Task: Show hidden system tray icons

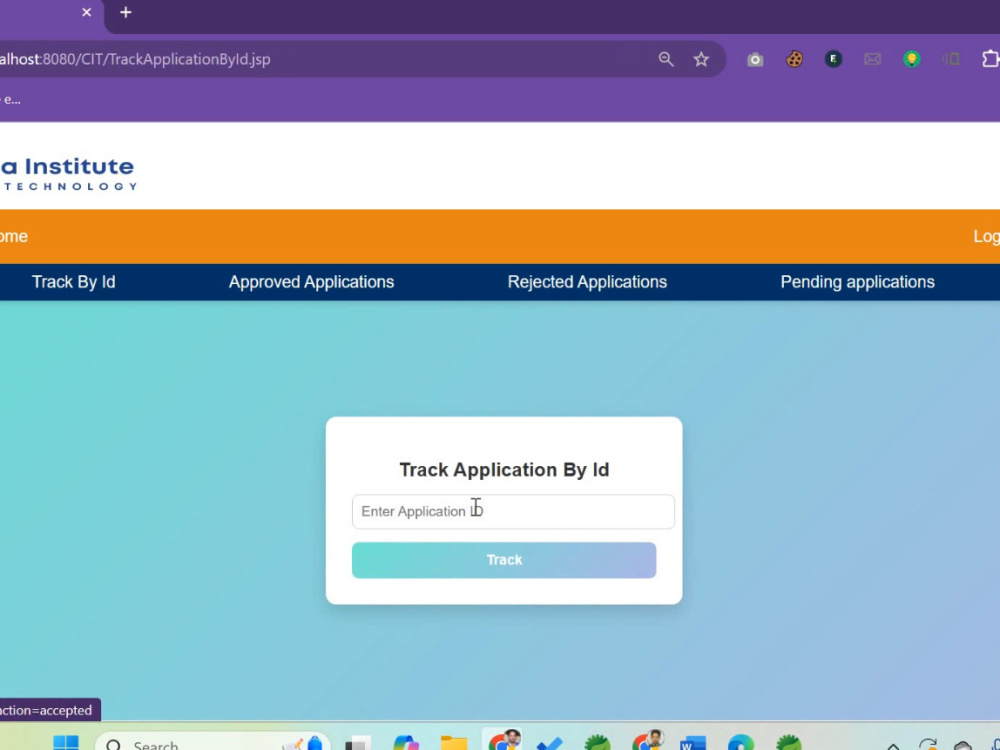Action: tap(893, 746)
